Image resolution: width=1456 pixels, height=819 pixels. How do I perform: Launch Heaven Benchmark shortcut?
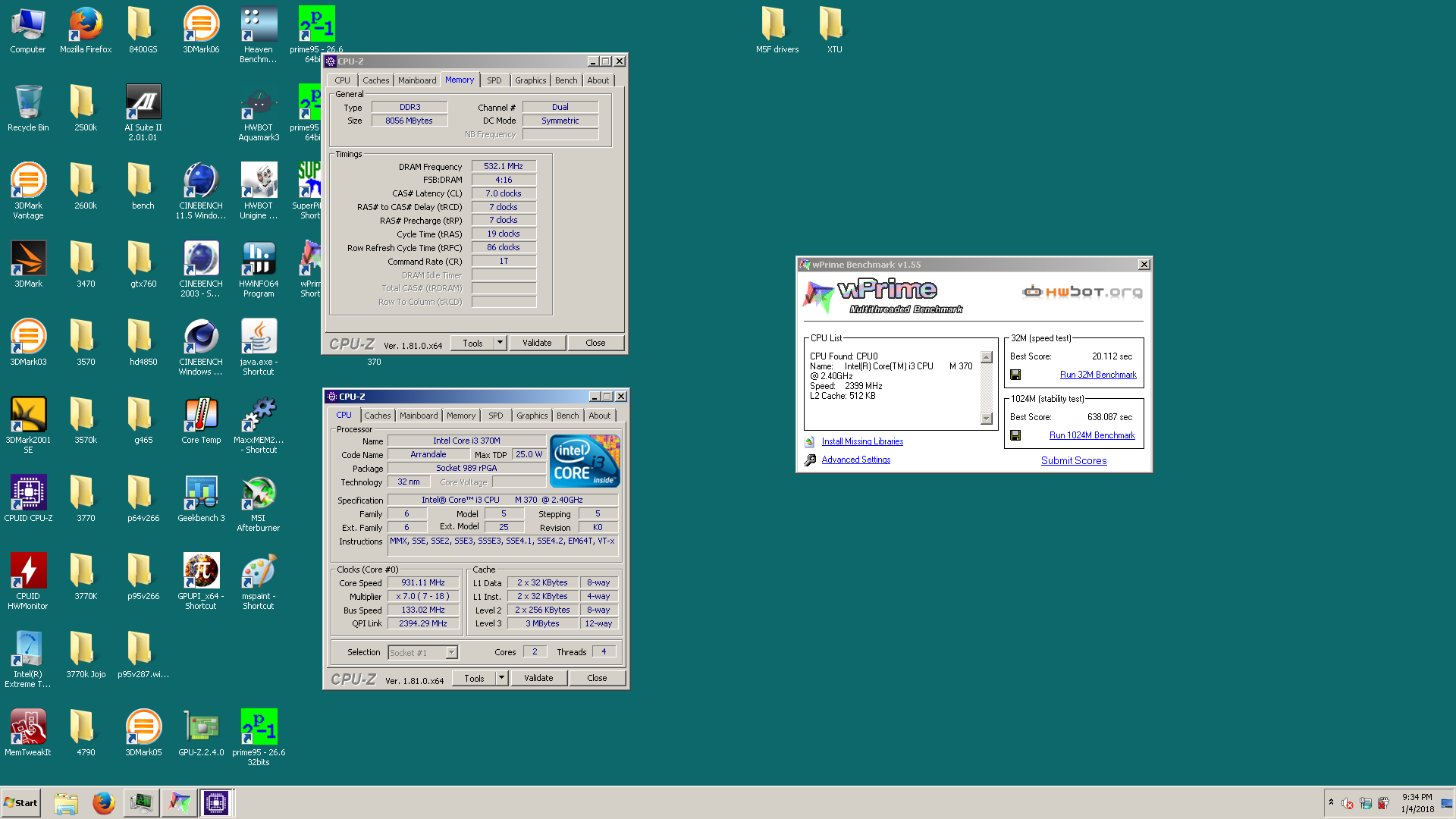tap(259, 35)
